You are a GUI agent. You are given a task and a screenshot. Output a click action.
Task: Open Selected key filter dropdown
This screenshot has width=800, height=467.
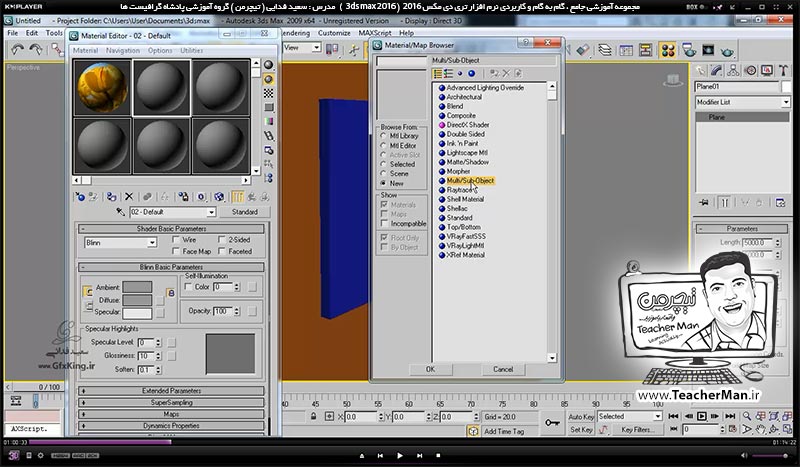coord(658,416)
